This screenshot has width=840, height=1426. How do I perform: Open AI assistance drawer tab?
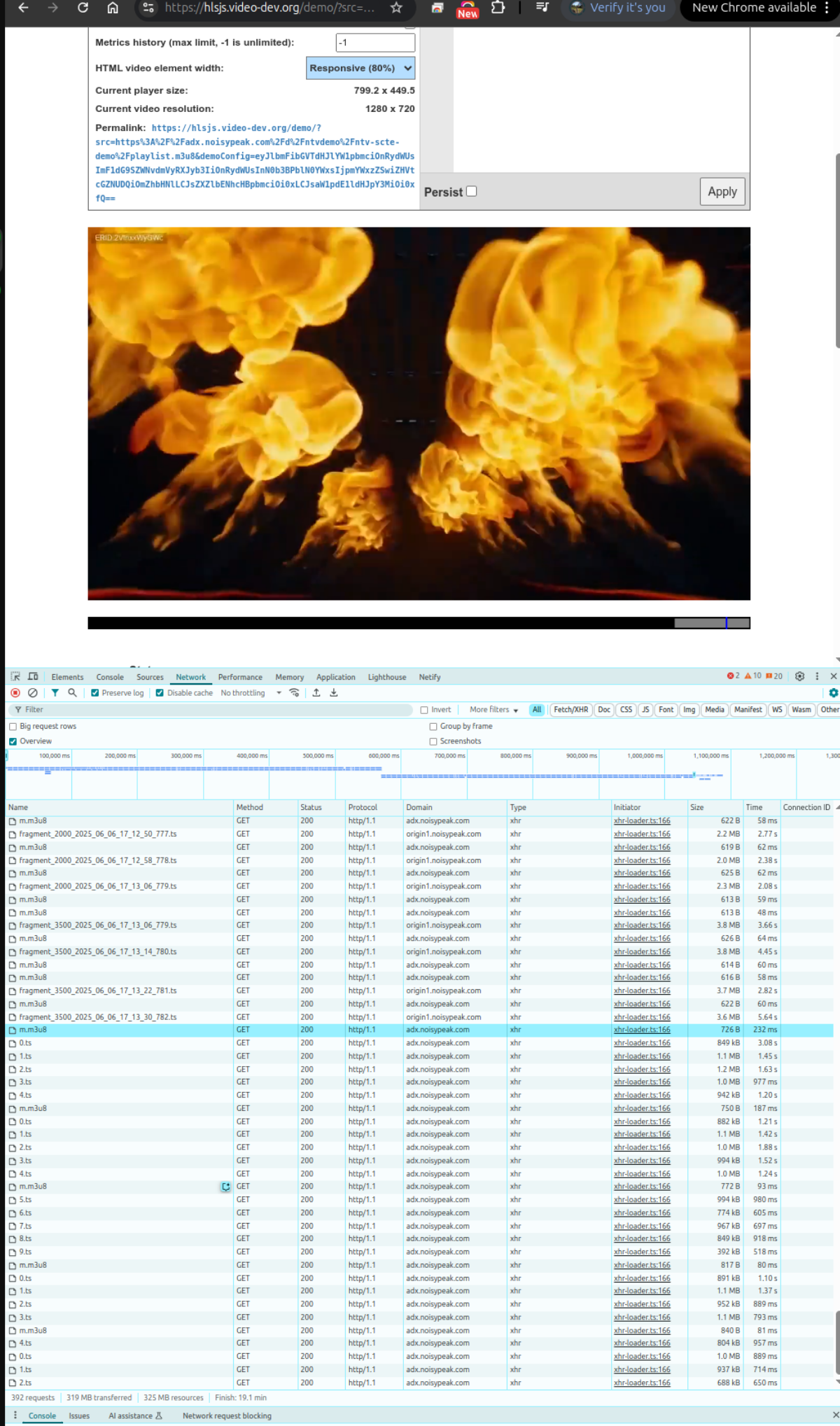(x=135, y=1415)
